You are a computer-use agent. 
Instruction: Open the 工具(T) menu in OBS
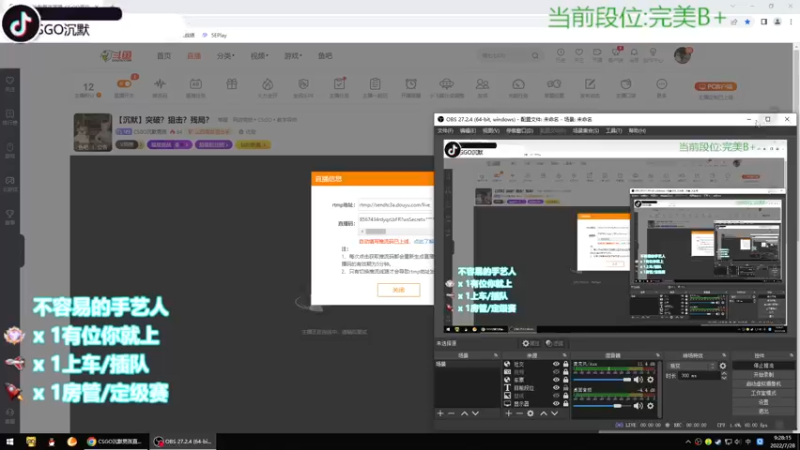click(x=613, y=131)
